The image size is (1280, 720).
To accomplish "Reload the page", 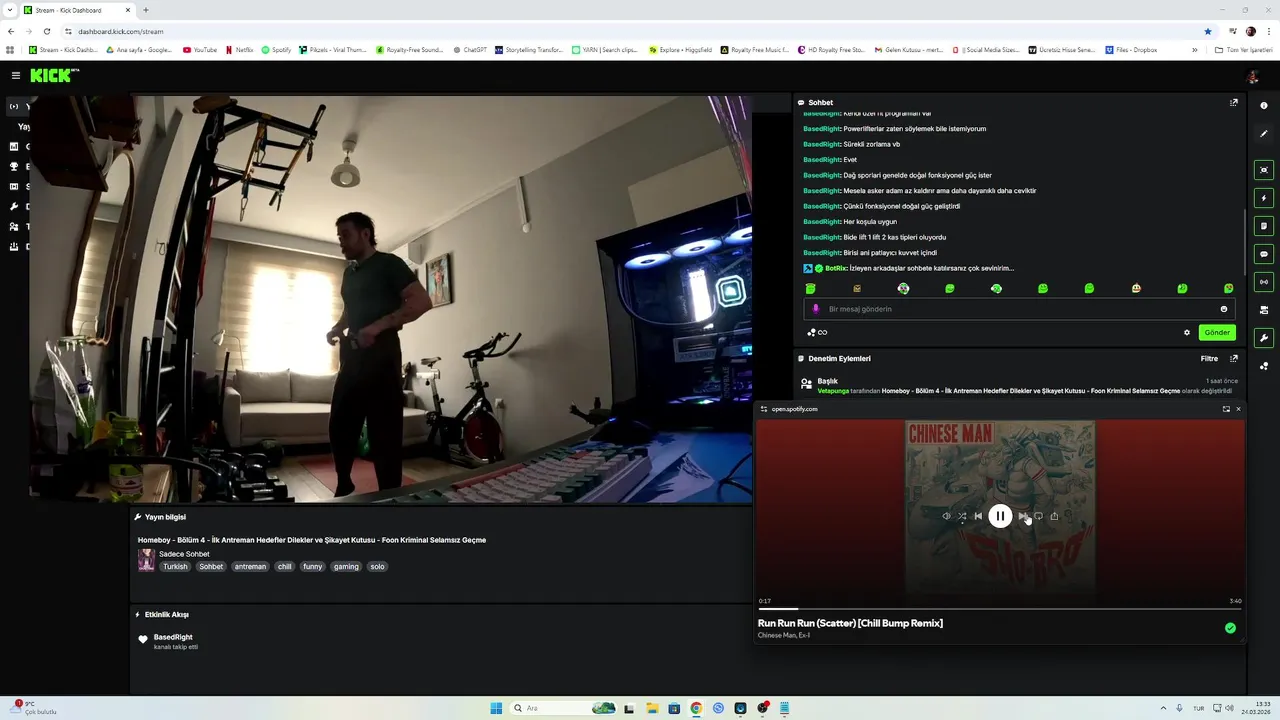I will 46,31.
